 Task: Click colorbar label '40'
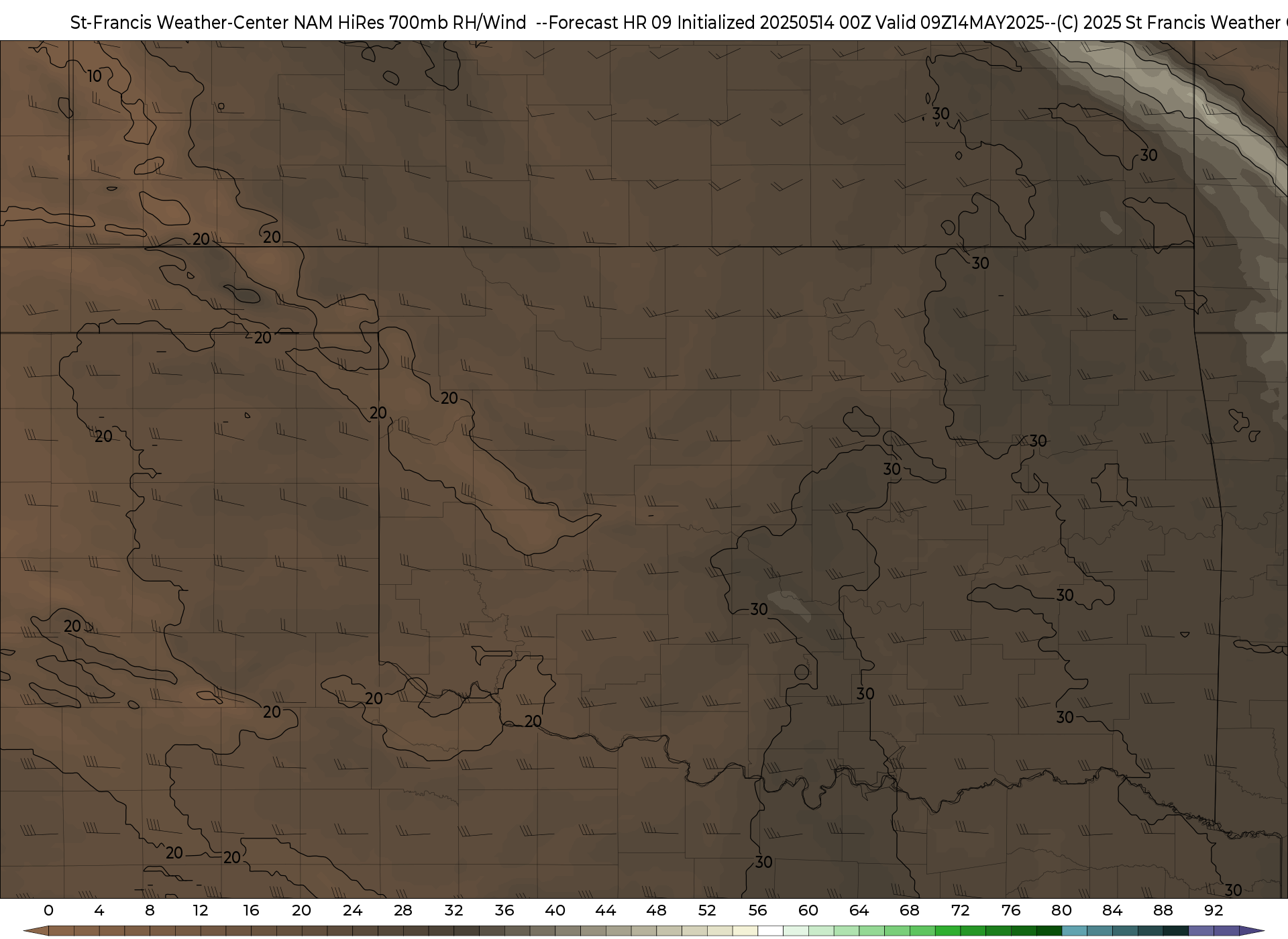[x=555, y=911]
